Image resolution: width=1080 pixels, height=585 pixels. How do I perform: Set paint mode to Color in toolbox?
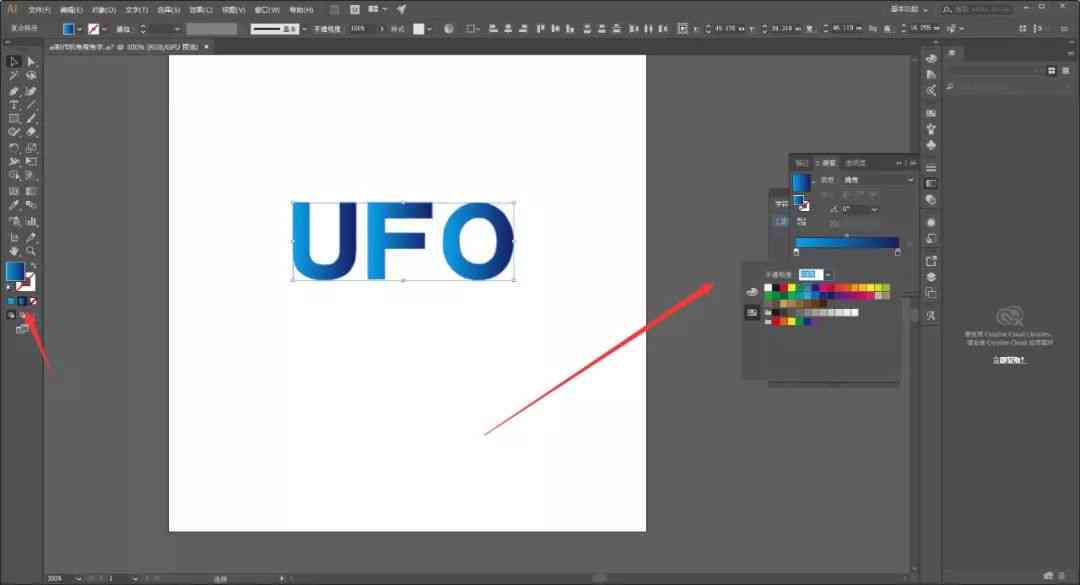click(x=11, y=301)
